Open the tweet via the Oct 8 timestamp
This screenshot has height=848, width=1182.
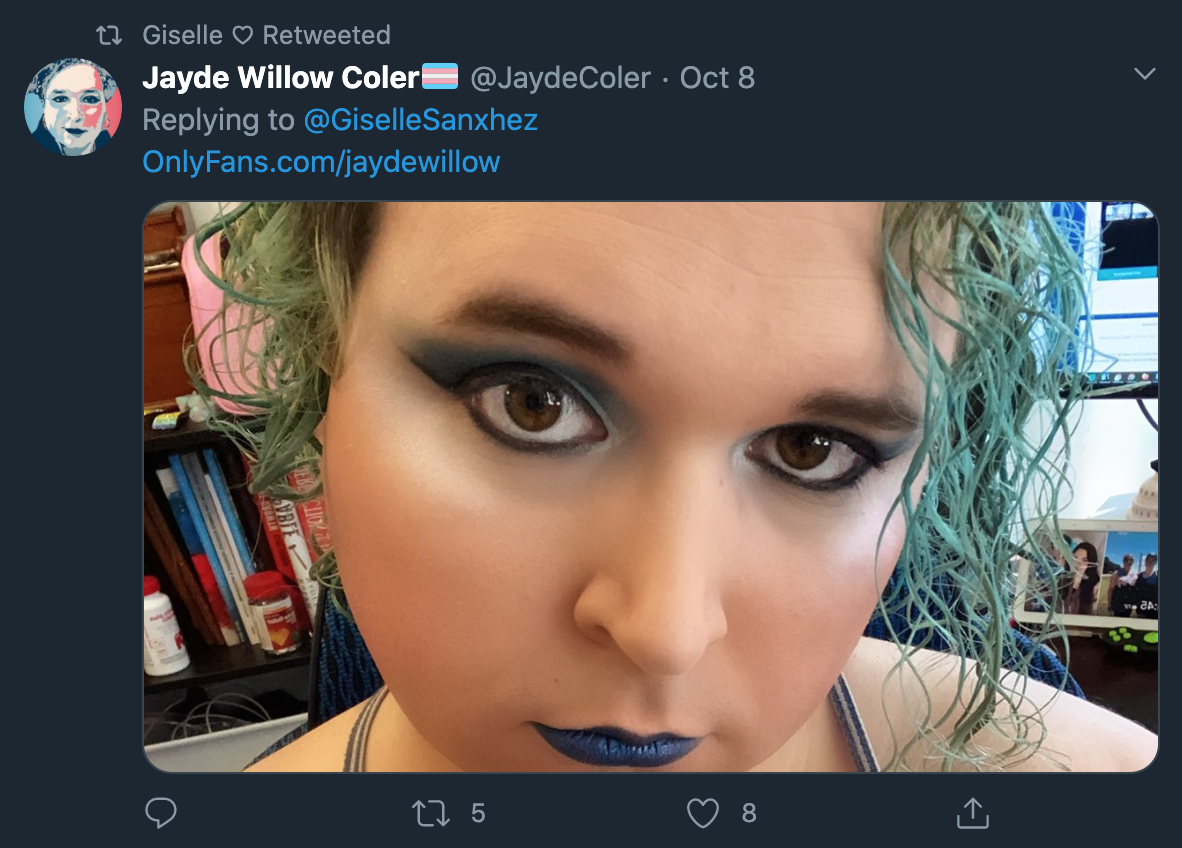click(717, 78)
